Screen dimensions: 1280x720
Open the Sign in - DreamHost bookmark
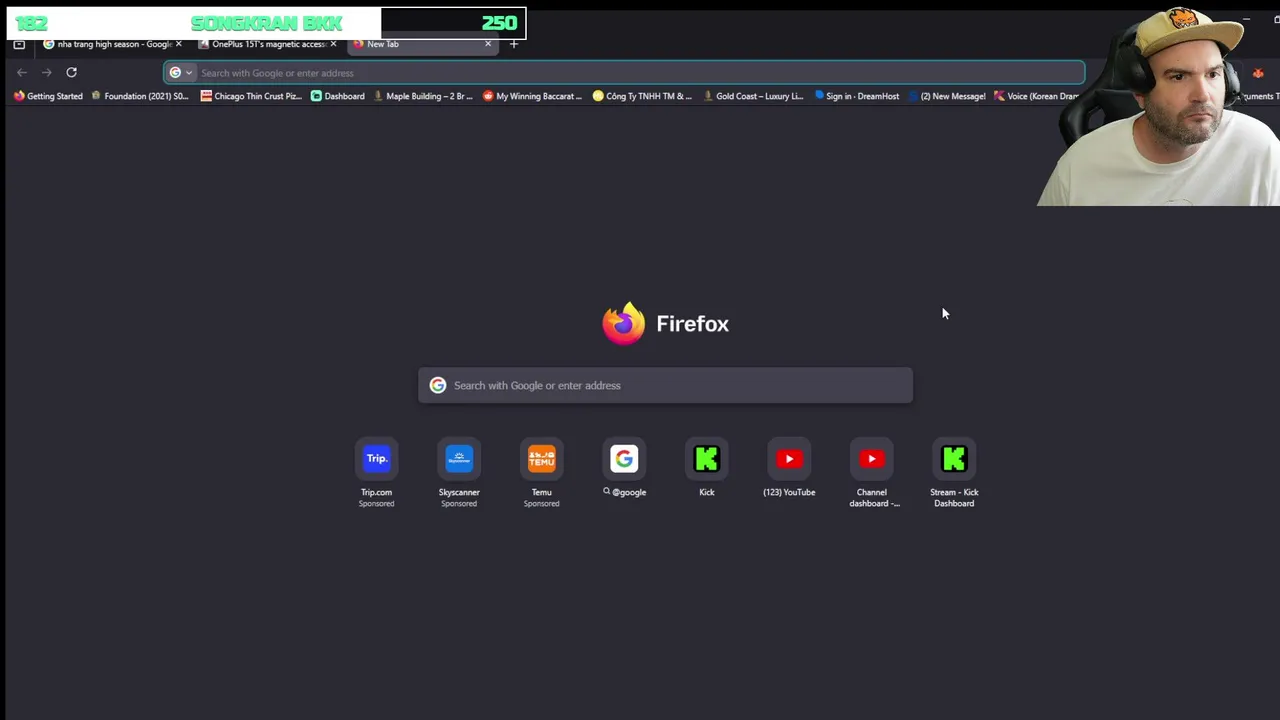(857, 96)
